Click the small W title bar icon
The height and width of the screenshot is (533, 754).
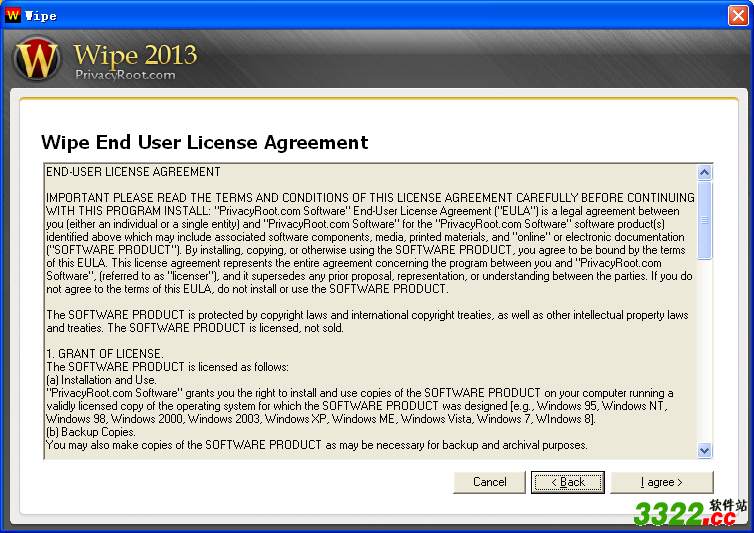pos(13,15)
